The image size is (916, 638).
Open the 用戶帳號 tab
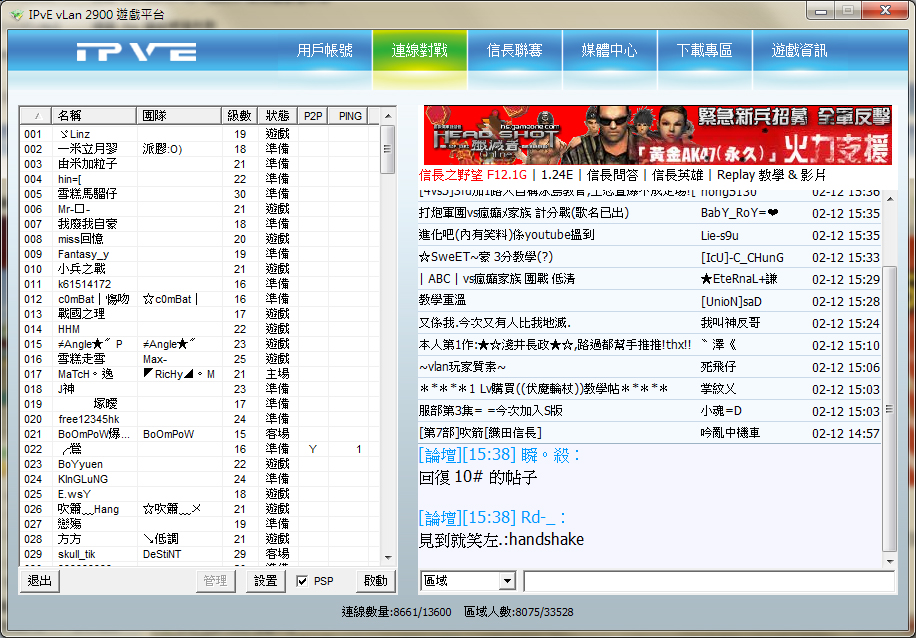tap(325, 51)
